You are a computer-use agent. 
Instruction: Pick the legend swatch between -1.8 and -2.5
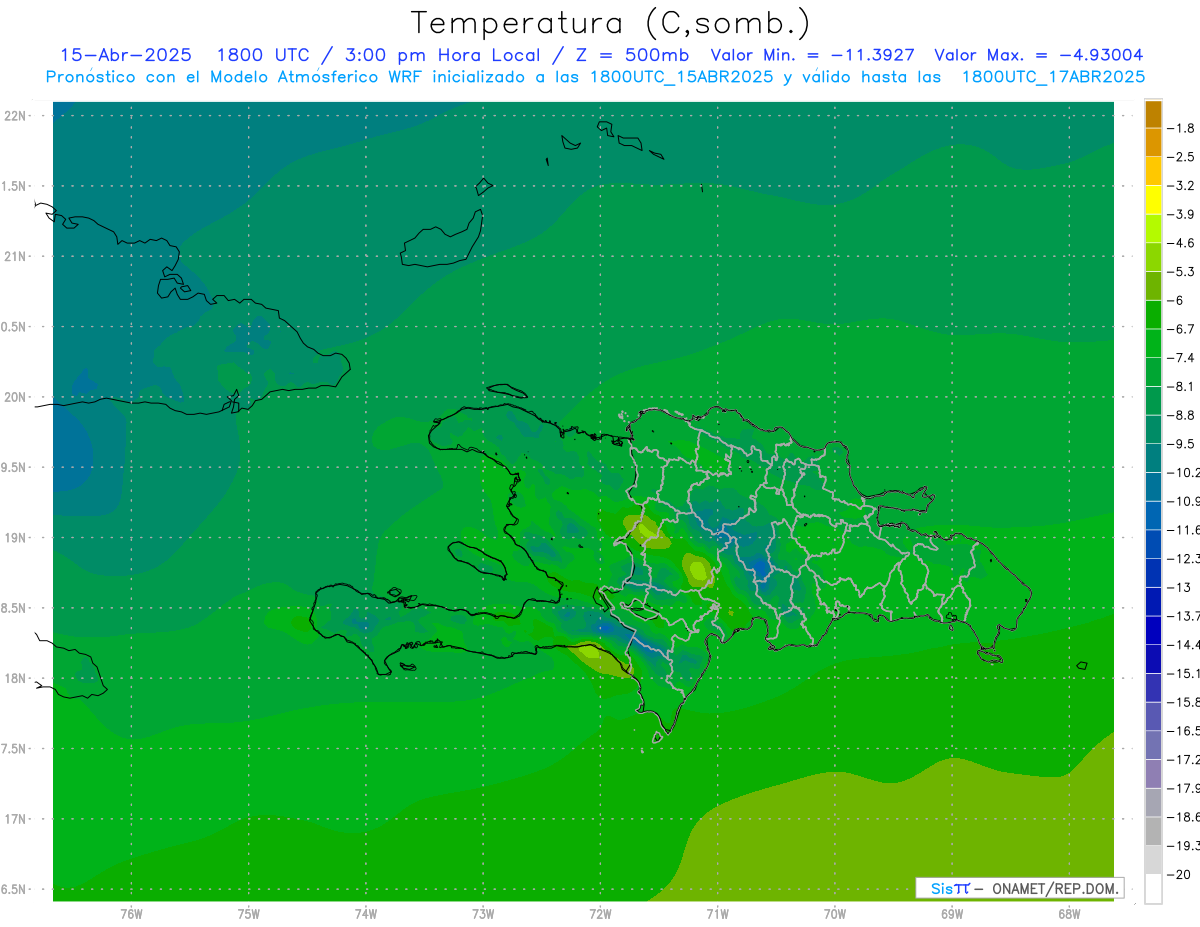[x=1153, y=142]
